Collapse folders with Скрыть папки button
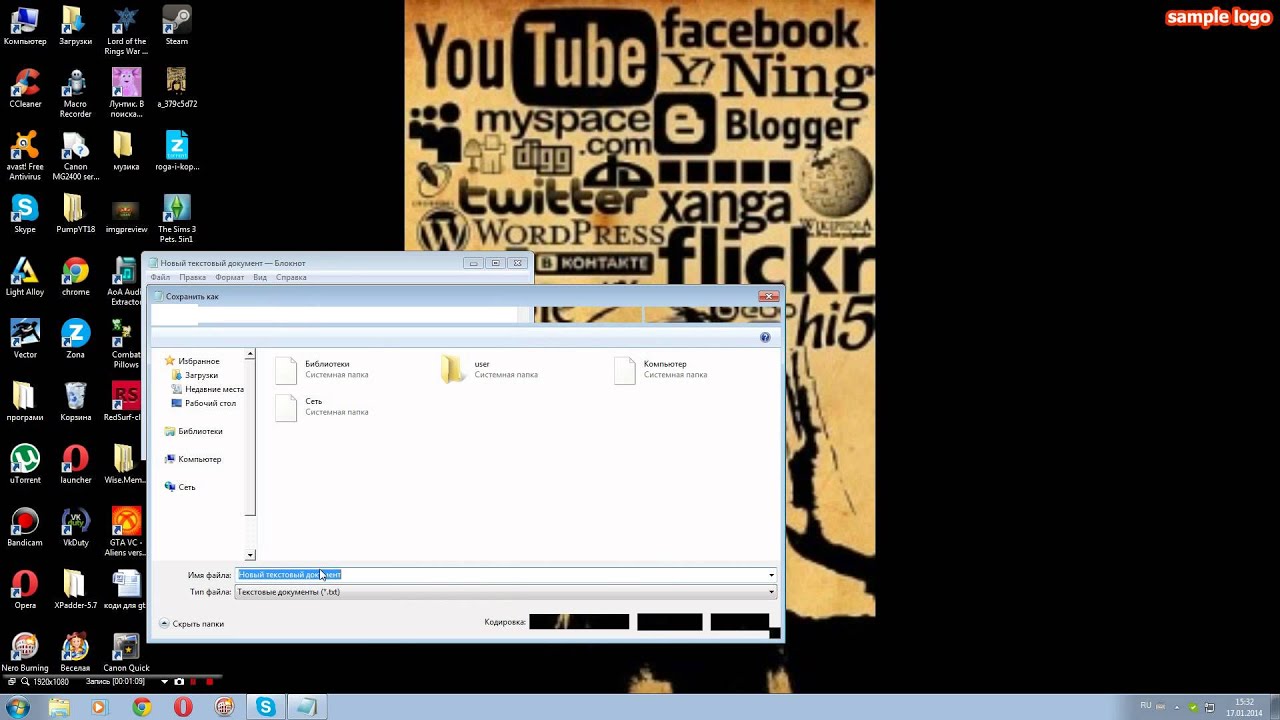The width and height of the screenshot is (1280, 720). coord(191,624)
